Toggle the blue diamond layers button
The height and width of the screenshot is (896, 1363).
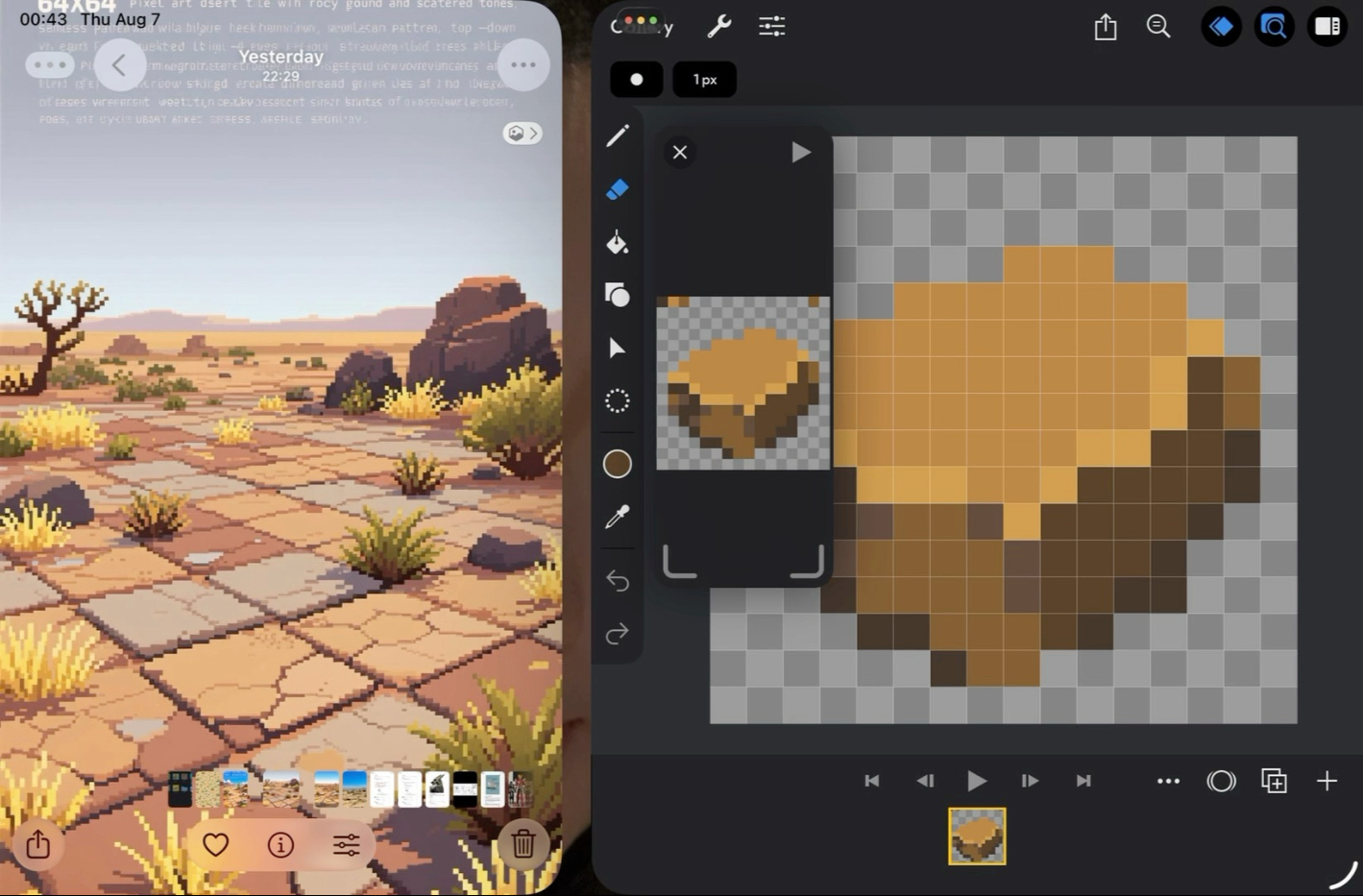tap(1221, 27)
